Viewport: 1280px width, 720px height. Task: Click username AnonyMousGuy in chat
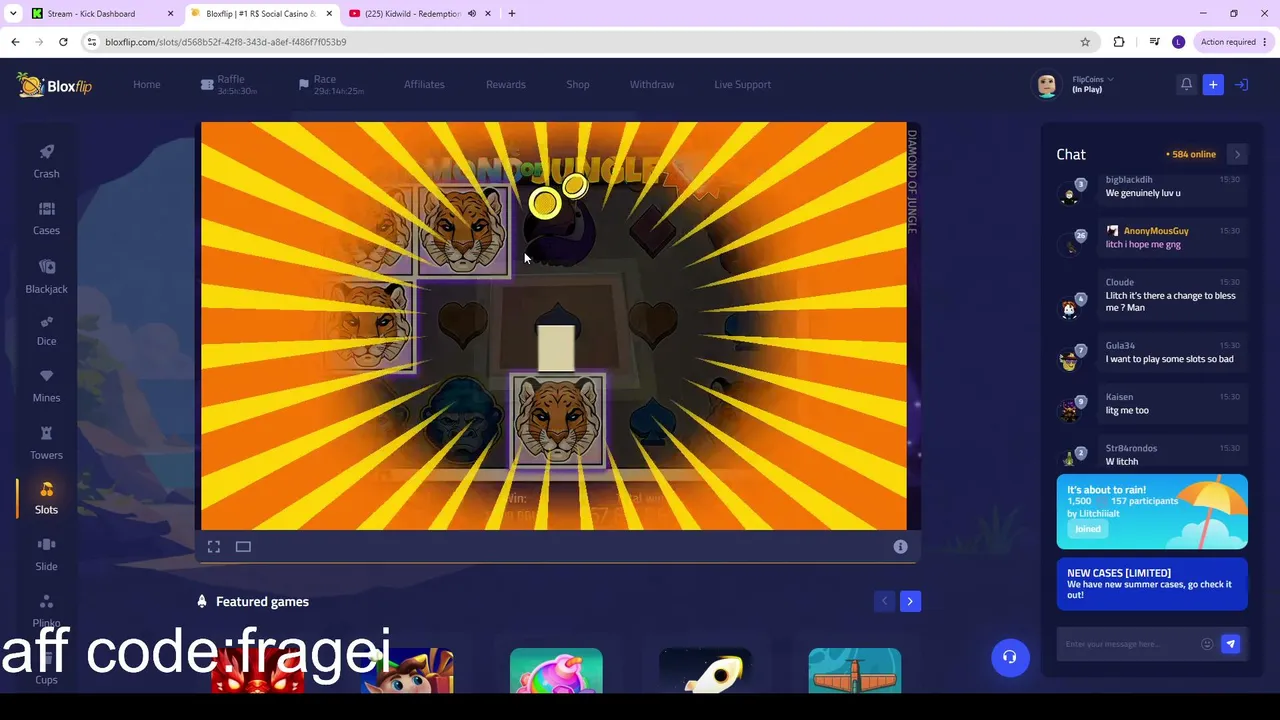(x=1156, y=231)
